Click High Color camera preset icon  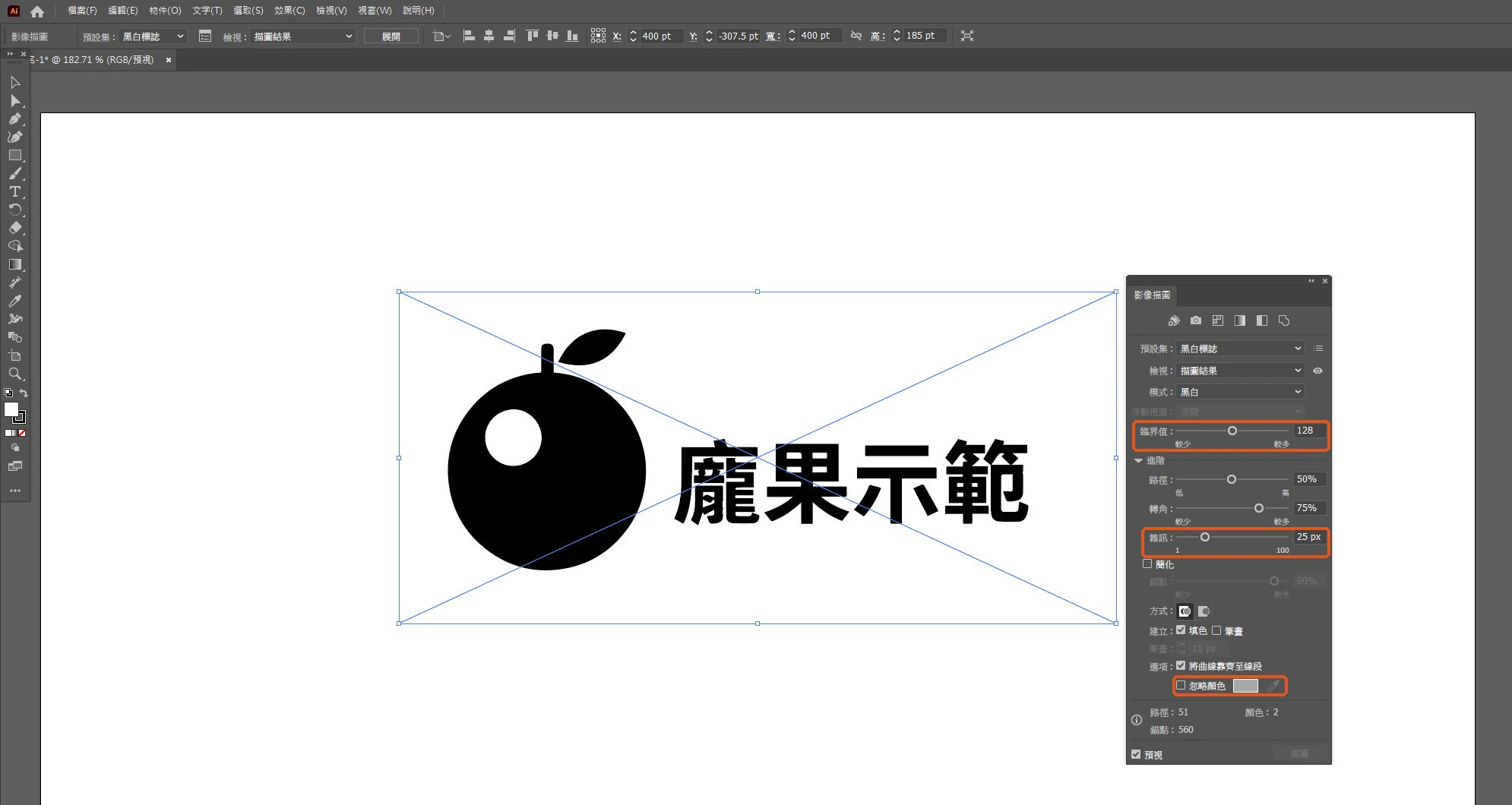1196,320
